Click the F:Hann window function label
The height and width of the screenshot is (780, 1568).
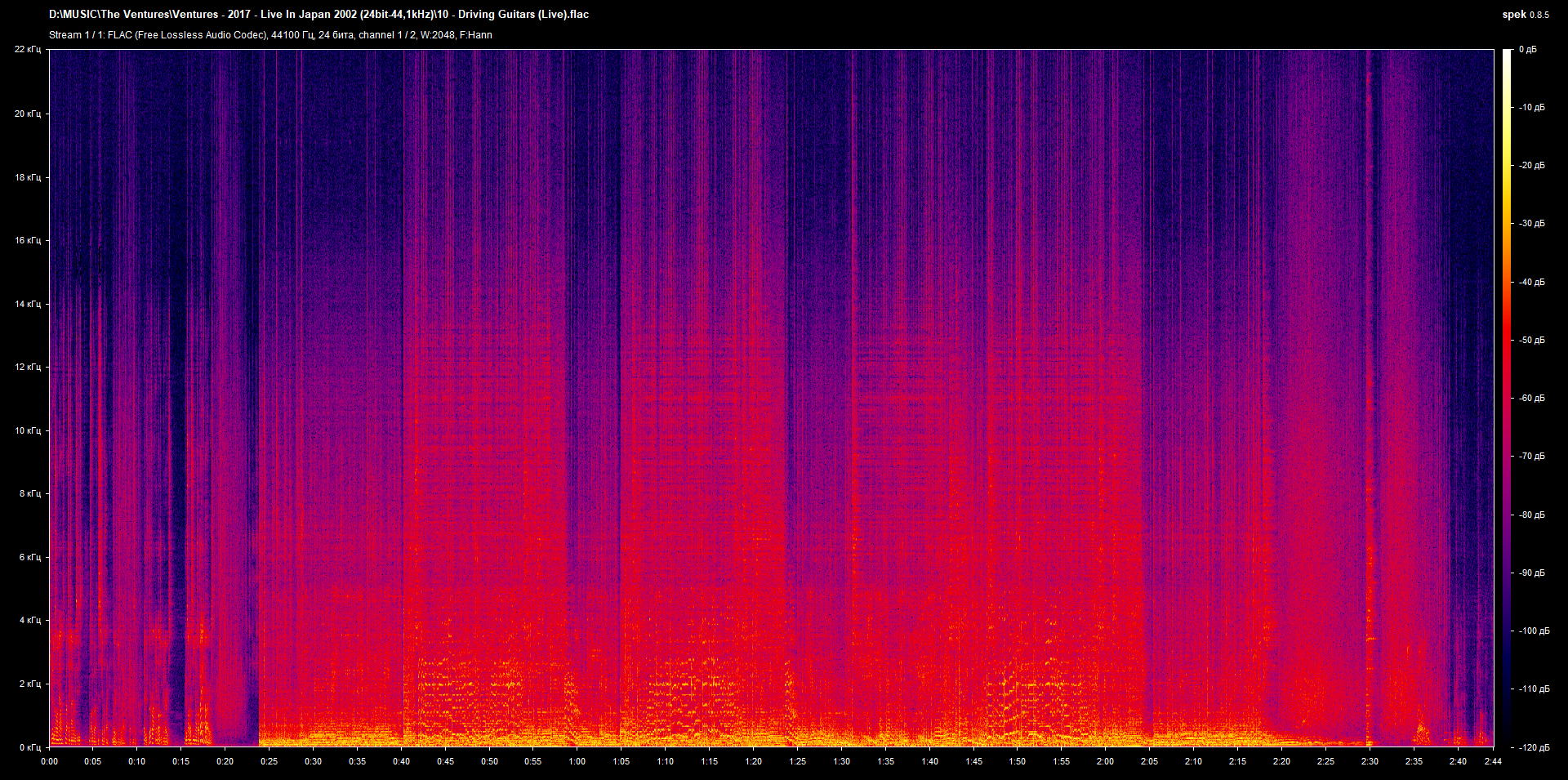point(476,34)
